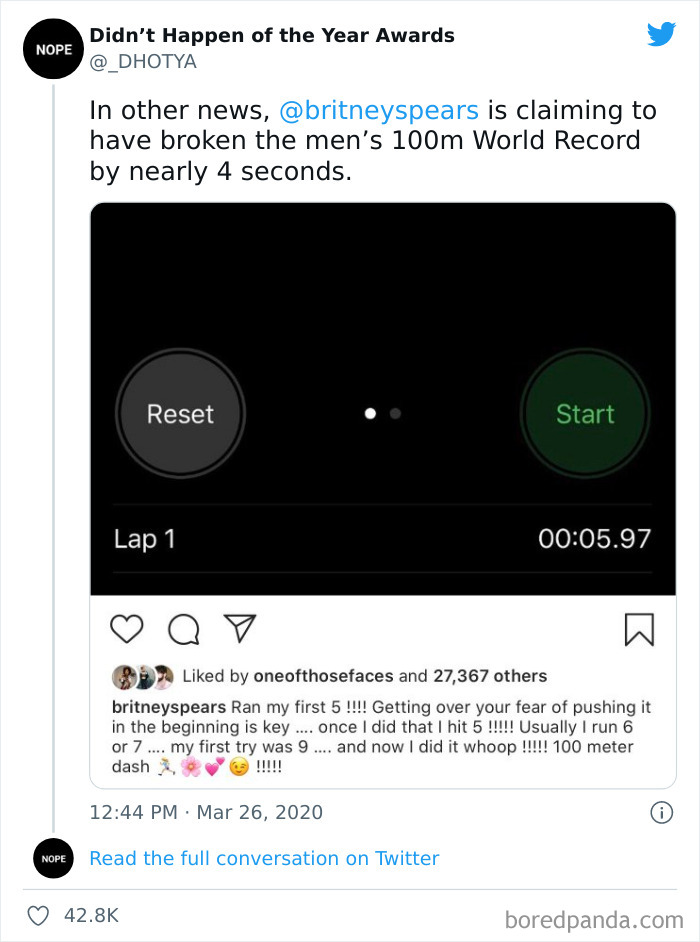Select the second carousel dot indicator

393,412
